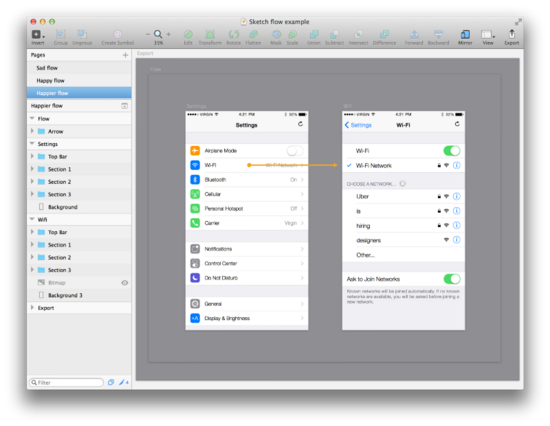Open the View toolbar options

(x=488, y=34)
